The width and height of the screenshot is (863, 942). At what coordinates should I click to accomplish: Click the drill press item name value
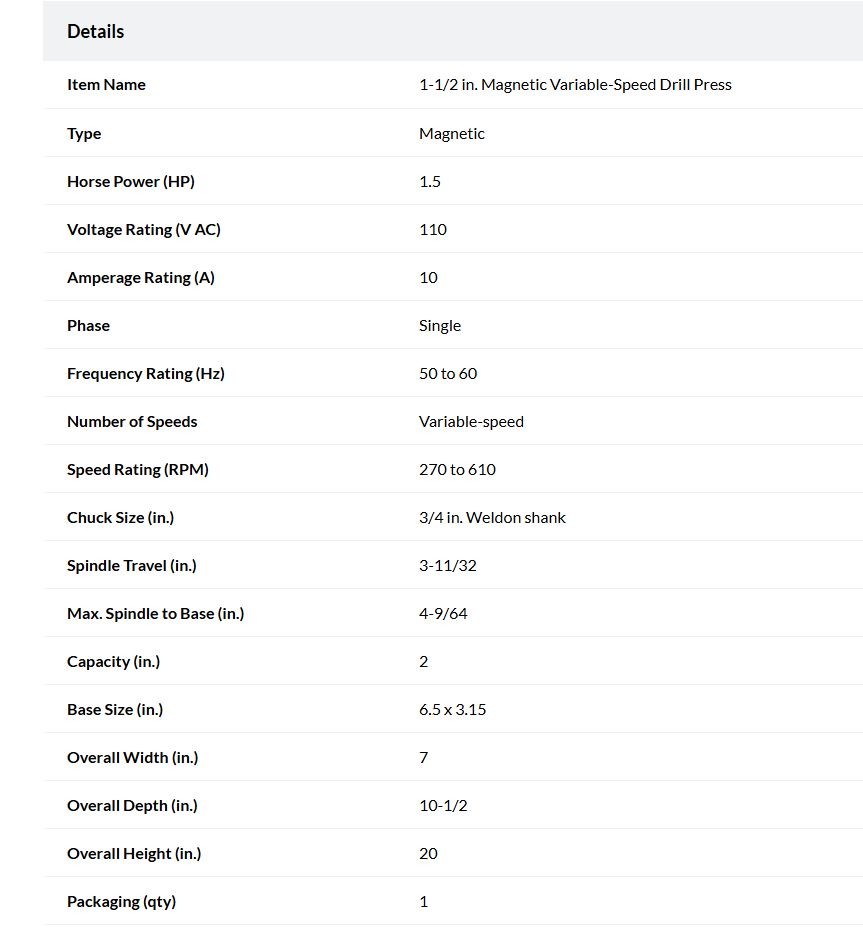coord(575,85)
